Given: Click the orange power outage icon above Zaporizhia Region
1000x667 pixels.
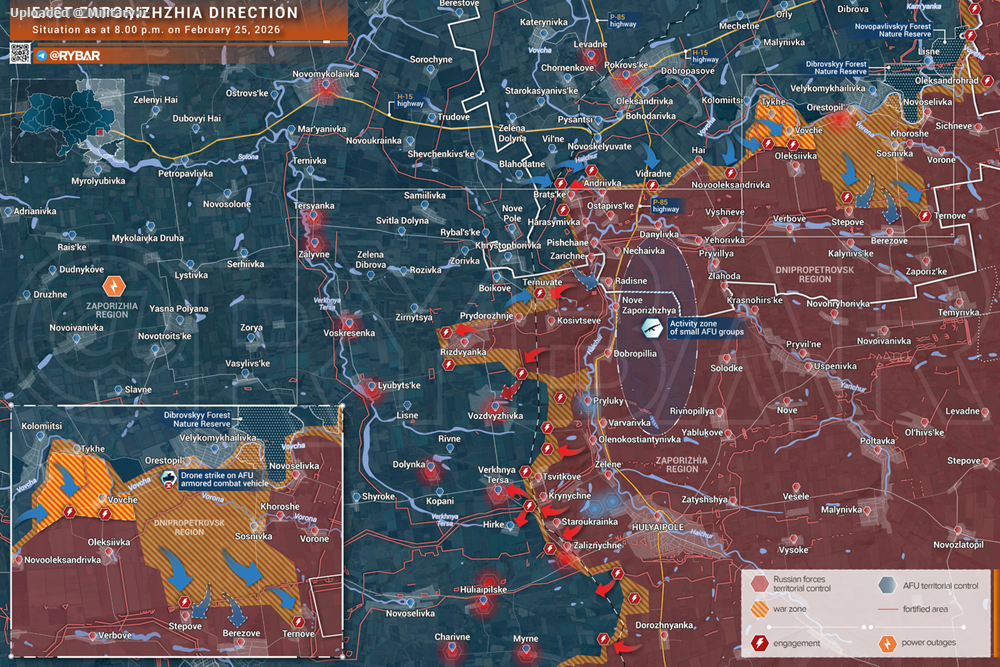Looking at the screenshot, I should click(x=114, y=286).
